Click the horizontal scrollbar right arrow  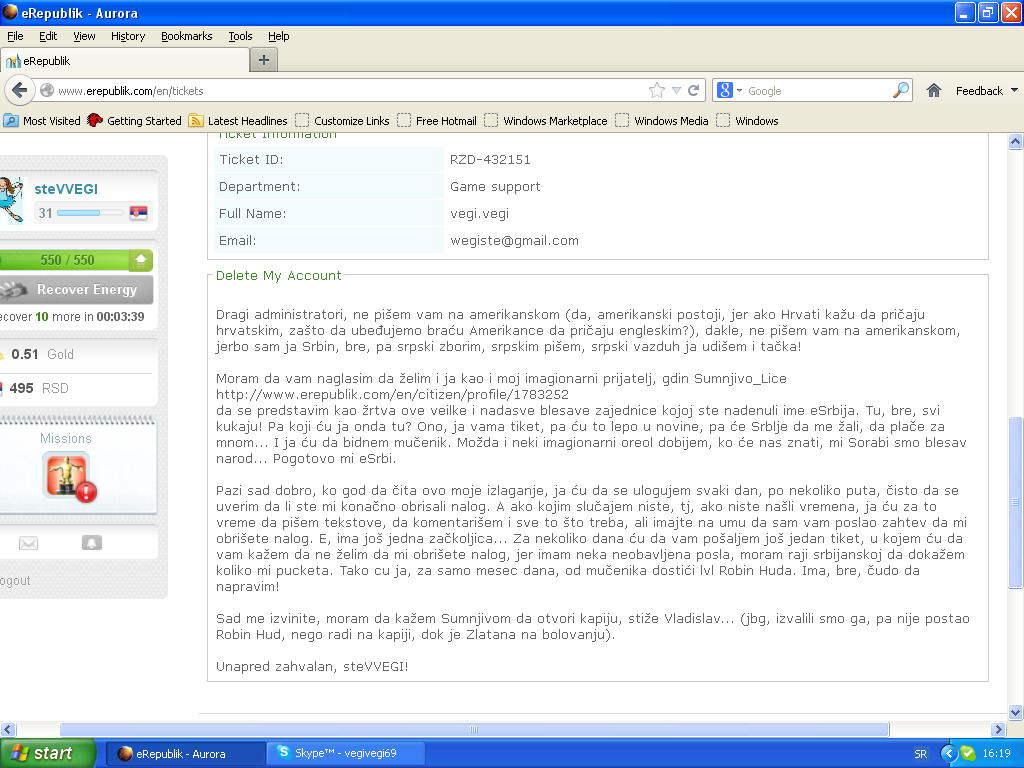click(998, 729)
